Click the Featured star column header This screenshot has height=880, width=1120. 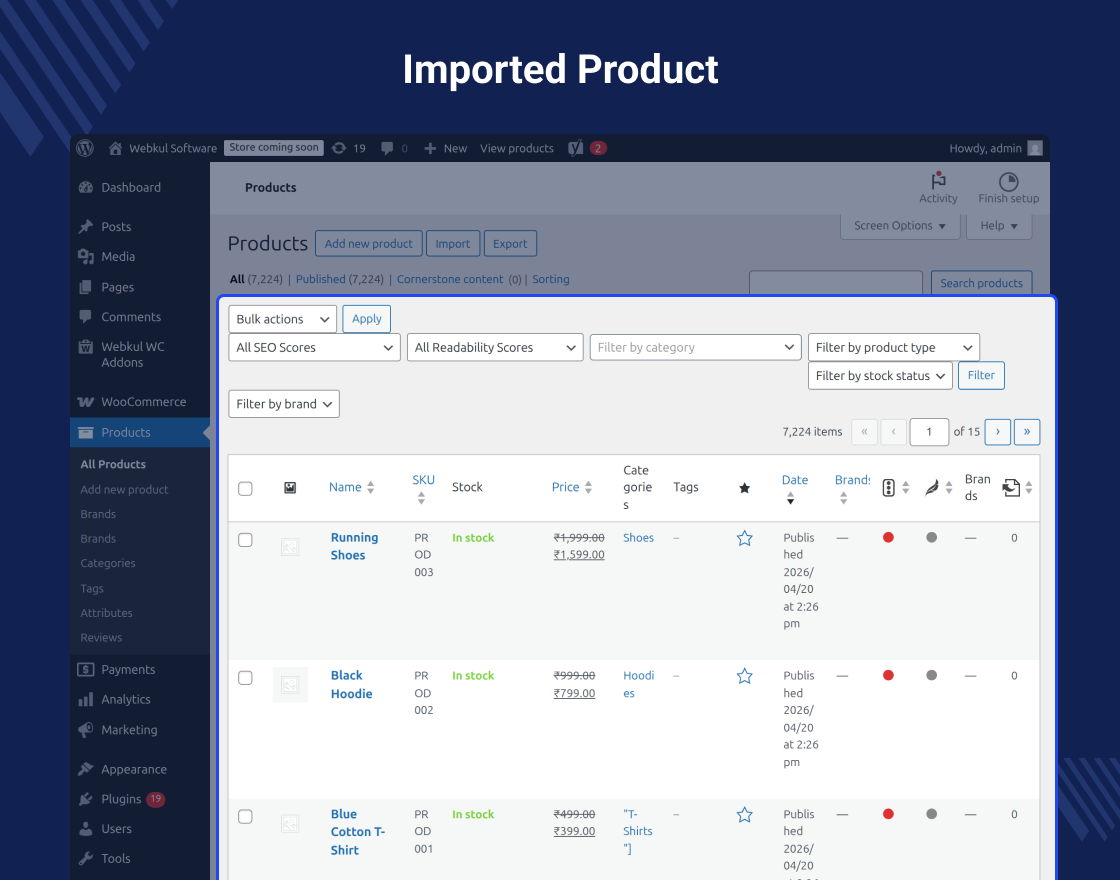(x=744, y=488)
